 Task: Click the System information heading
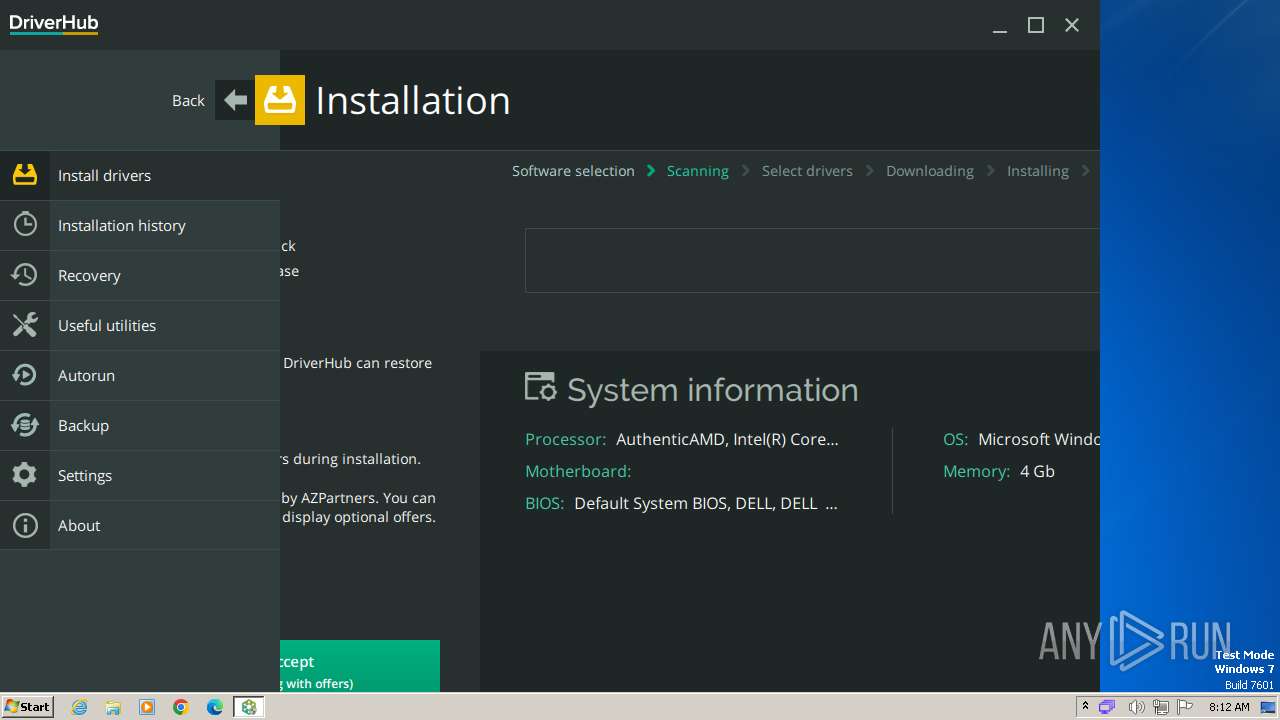[x=712, y=389]
